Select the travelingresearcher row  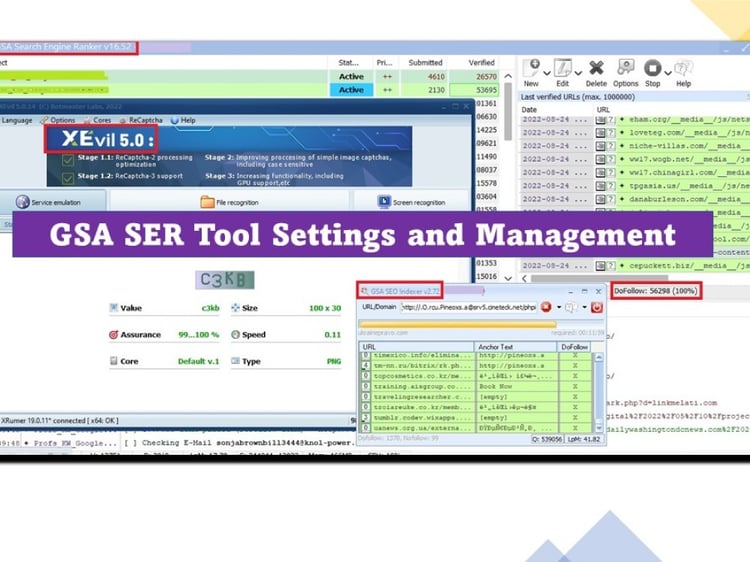point(476,397)
